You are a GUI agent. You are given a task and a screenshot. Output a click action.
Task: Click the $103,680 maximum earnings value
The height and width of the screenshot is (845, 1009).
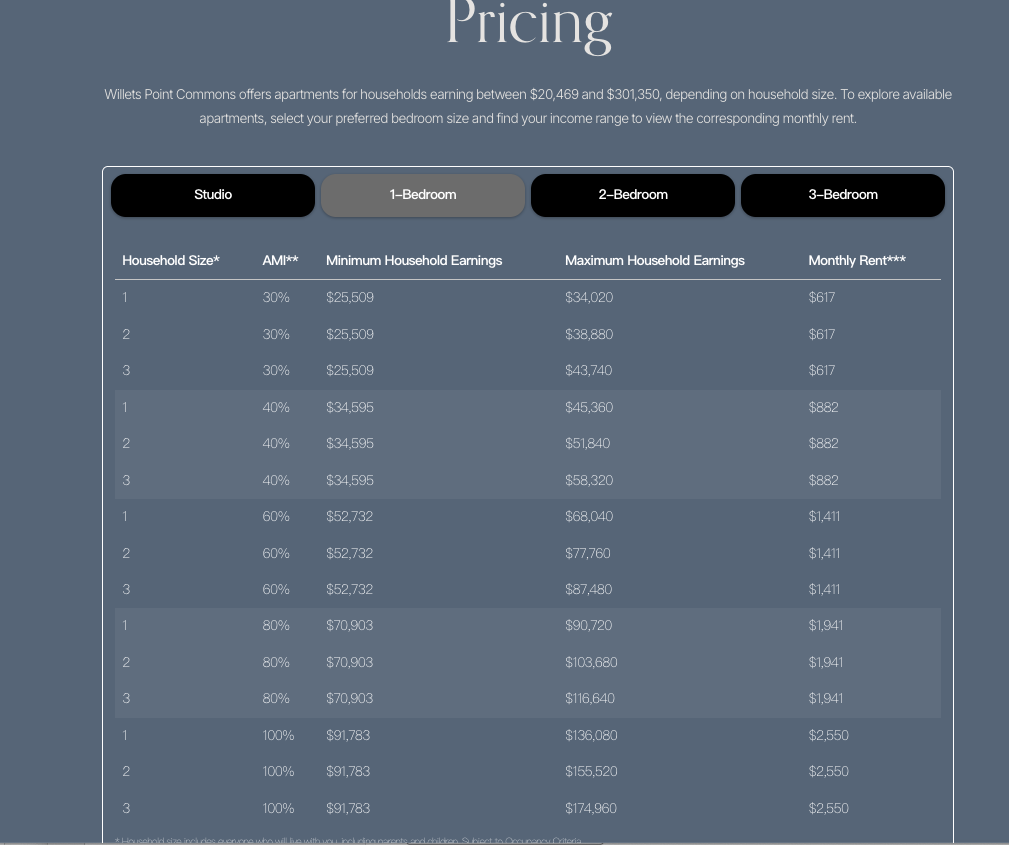(591, 662)
